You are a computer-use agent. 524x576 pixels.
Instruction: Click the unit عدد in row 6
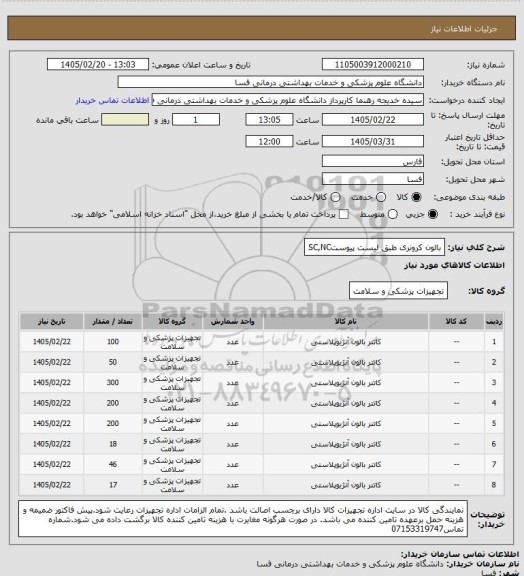(233, 444)
